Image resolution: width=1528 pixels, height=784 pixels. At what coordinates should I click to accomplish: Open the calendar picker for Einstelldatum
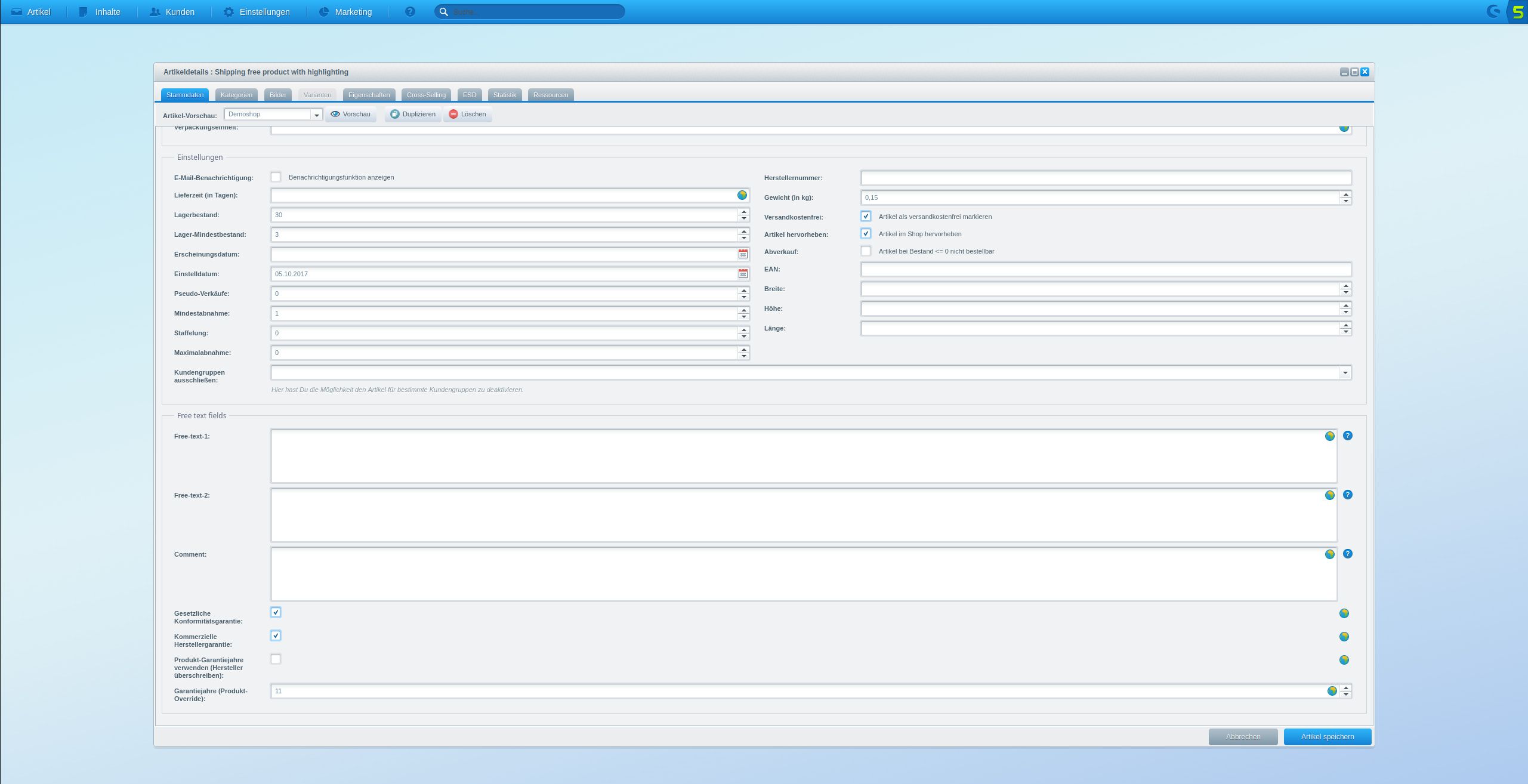(x=743, y=274)
